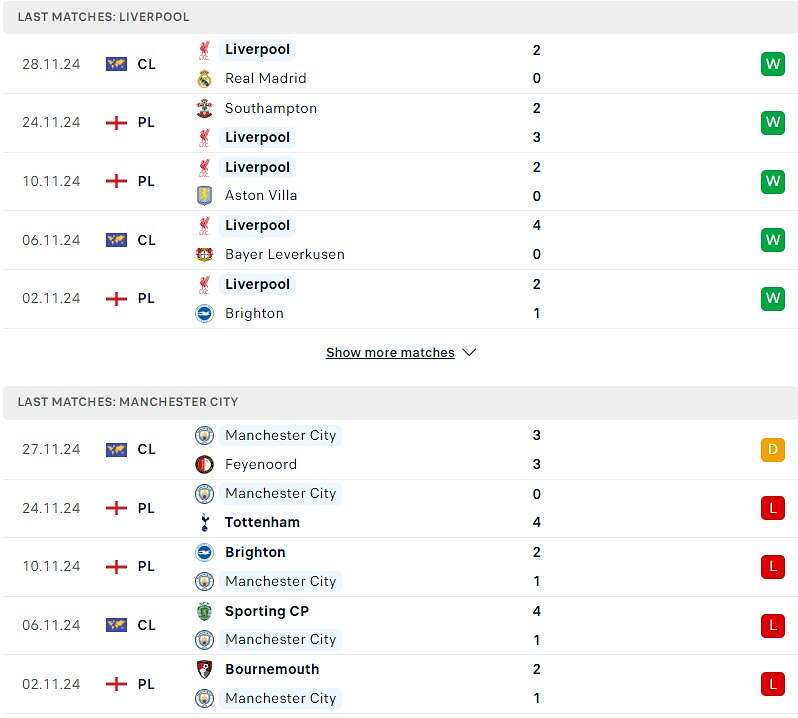Click the Aston Villa club crest

pyautogui.click(x=205, y=195)
